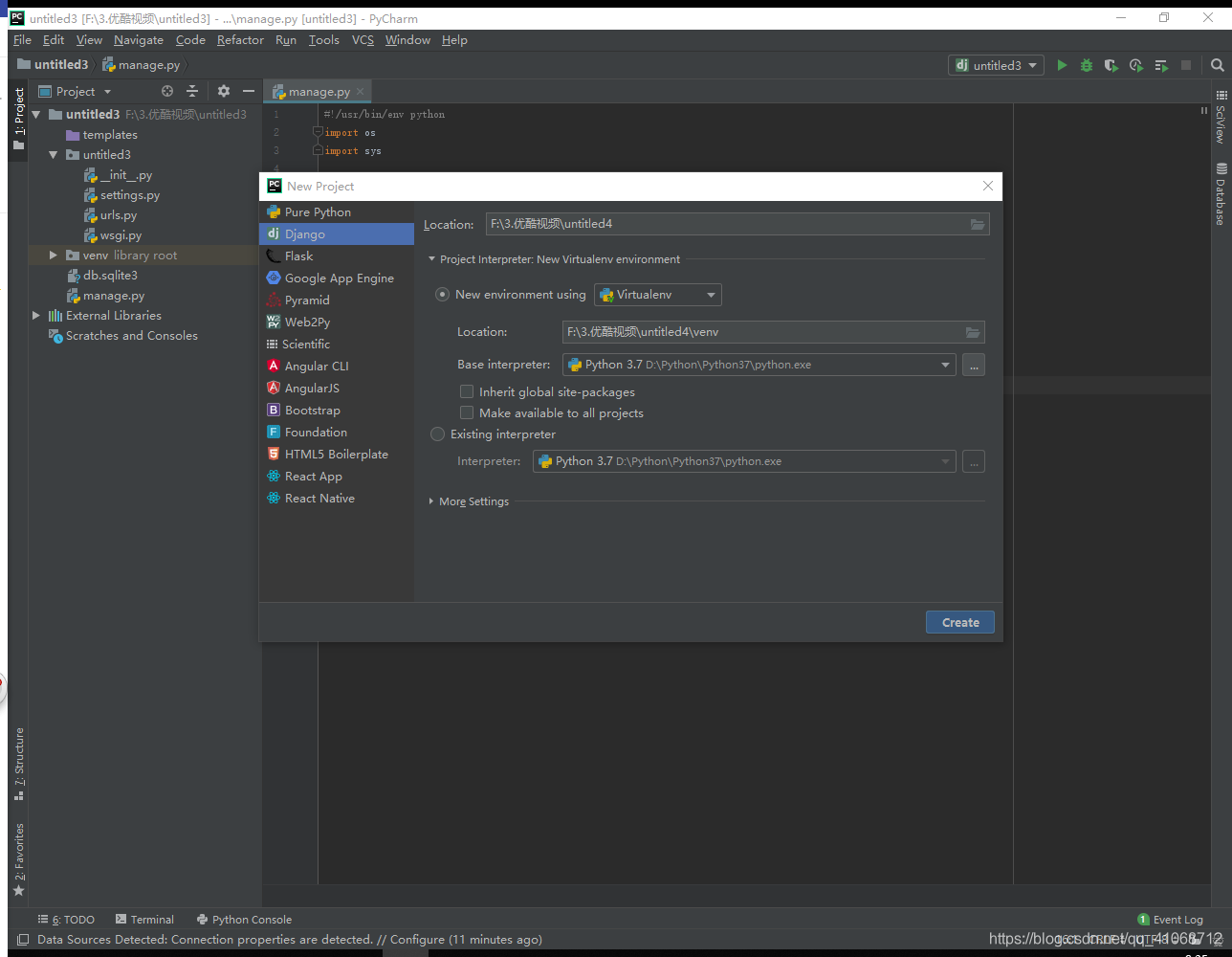This screenshot has height=957, width=1232.
Task: Select HTML5 Boilerplate project type
Action: point(337,454)
